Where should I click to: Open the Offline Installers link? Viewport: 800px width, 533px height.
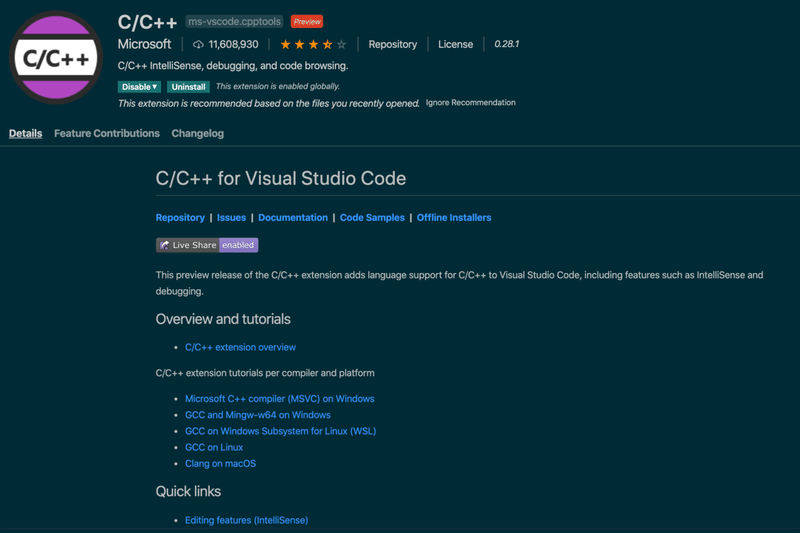click(454, 217)
